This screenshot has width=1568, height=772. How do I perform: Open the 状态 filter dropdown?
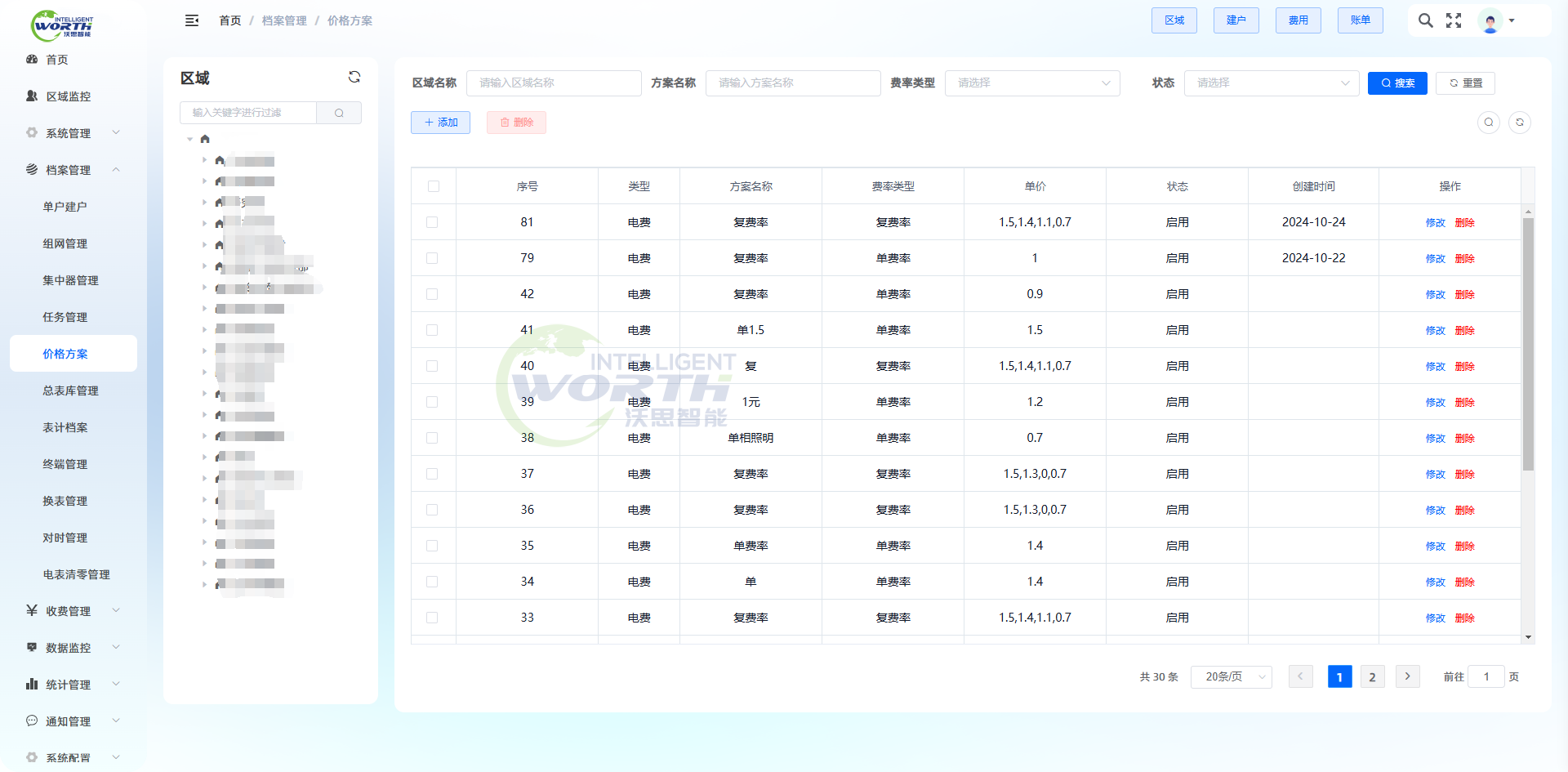[x=1272, y=83]
